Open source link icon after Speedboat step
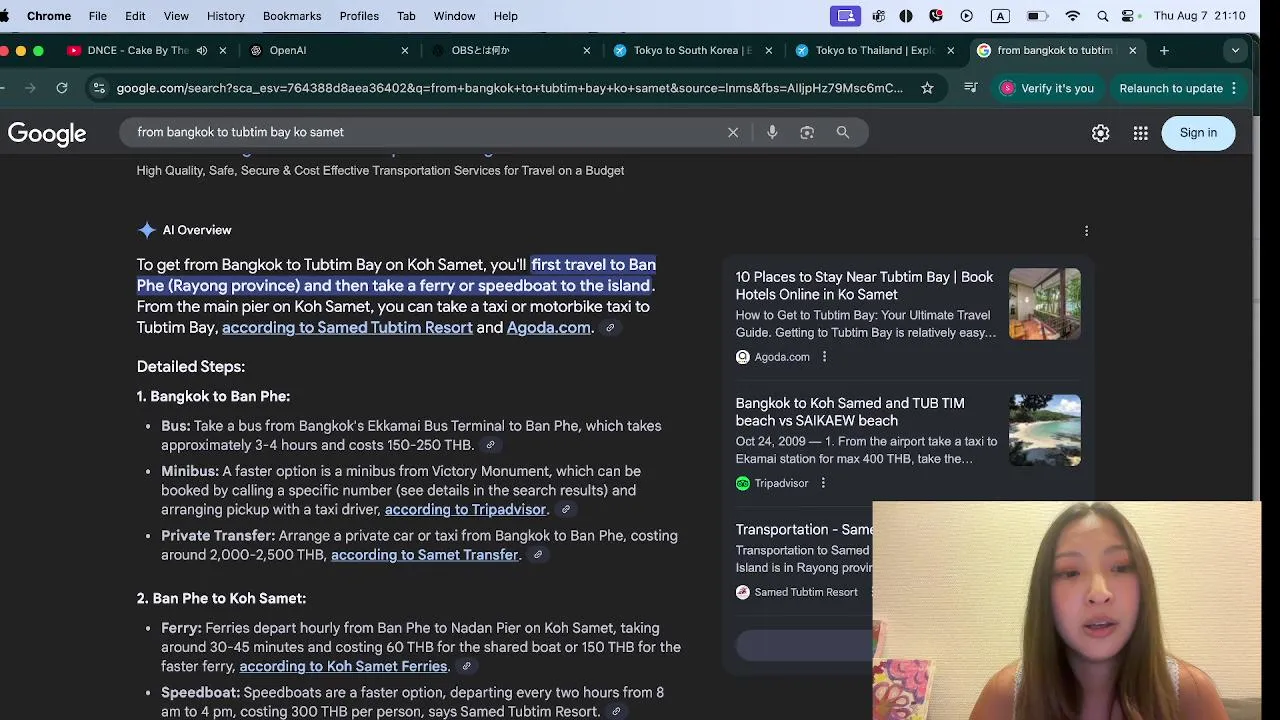 pos(616,712)
